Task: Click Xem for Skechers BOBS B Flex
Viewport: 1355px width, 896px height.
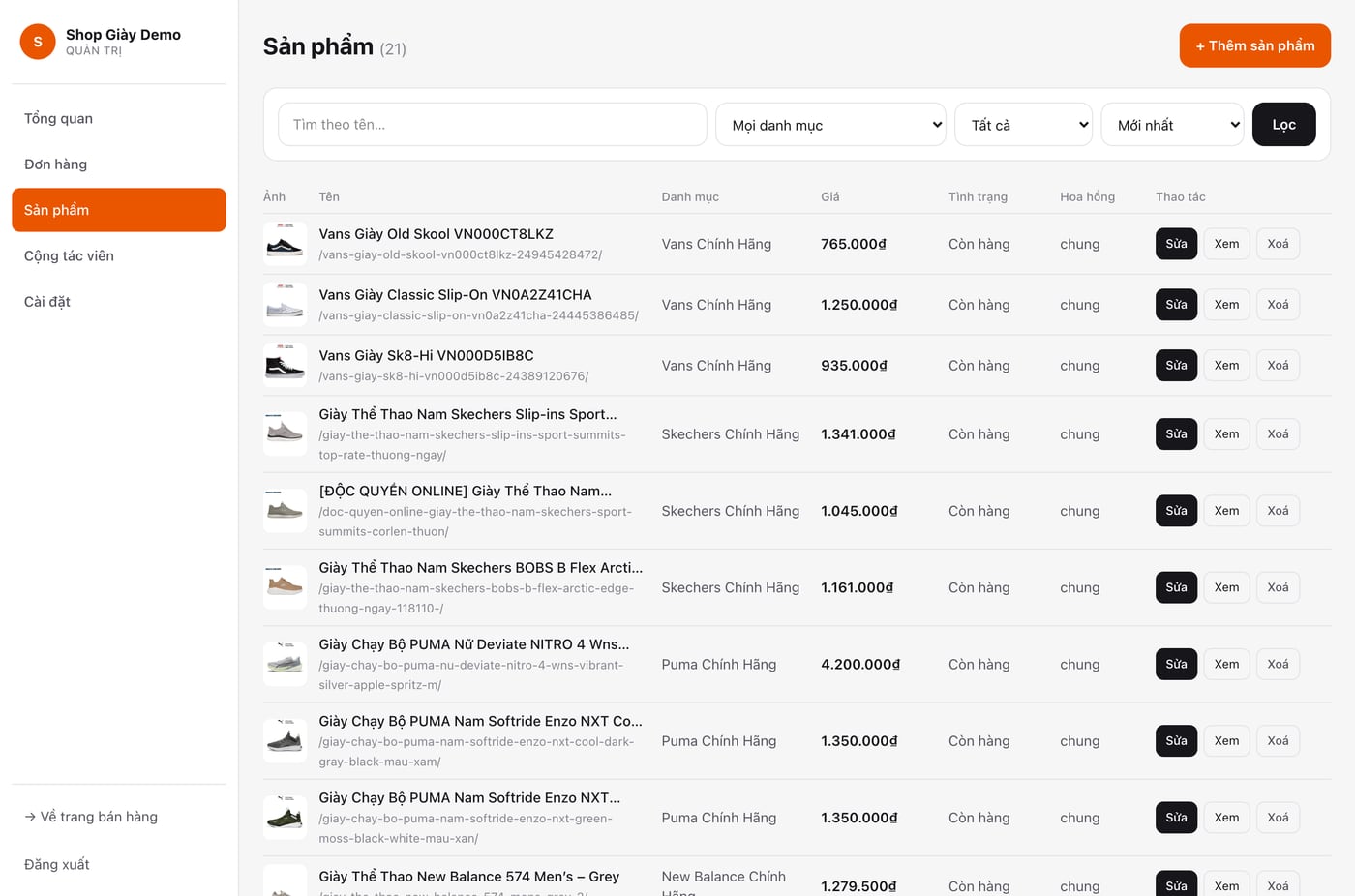Action: (x=1226, y=587)
